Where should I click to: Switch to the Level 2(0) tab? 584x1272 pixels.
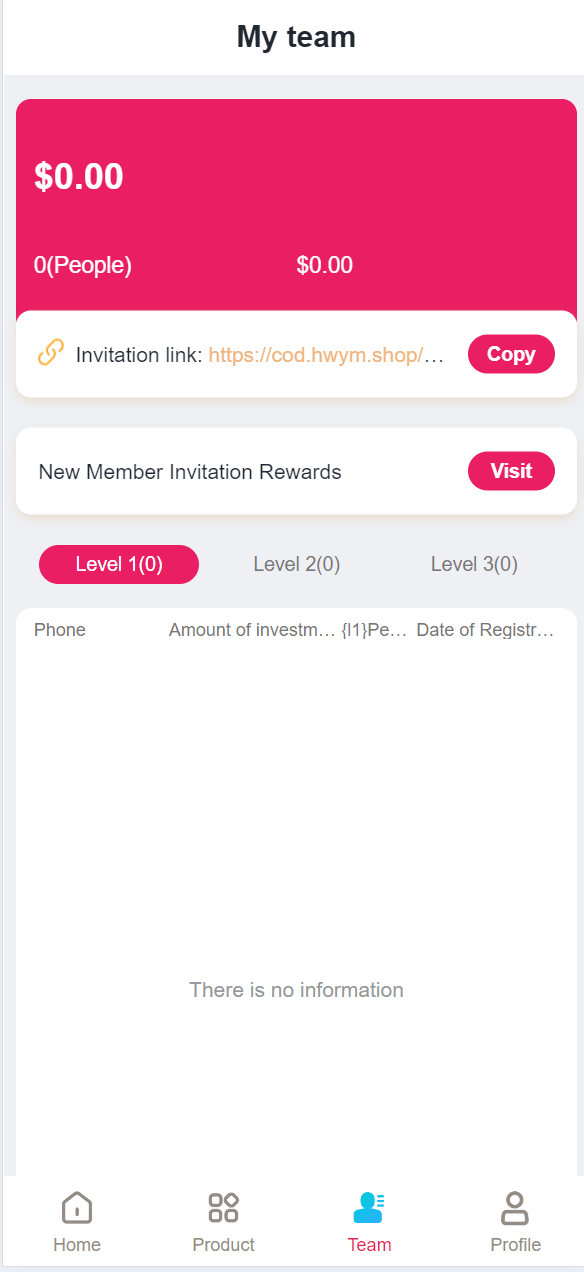[297, 564]
